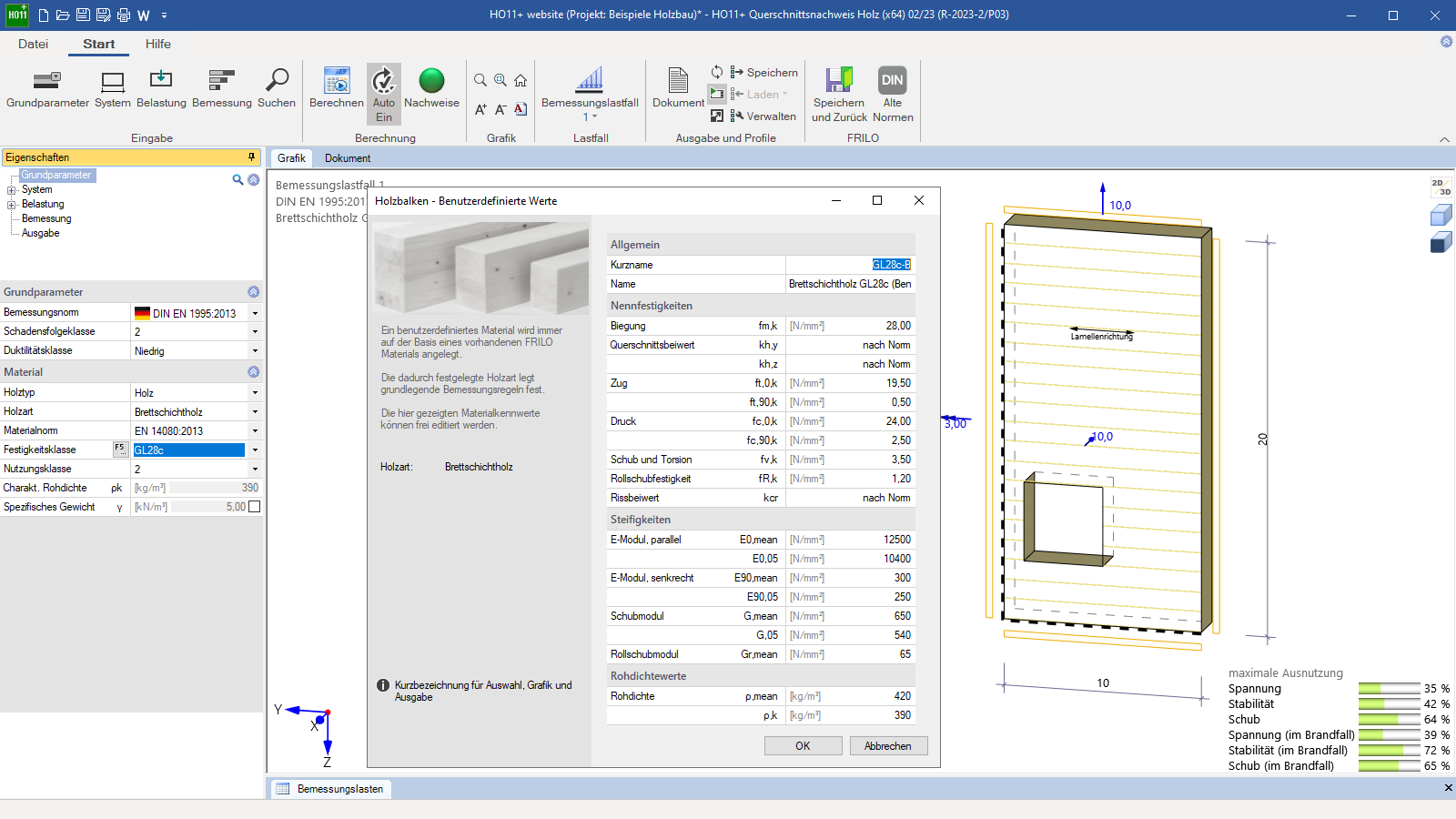The height and width of the screenshot is (819, 1456).
Task: Open the Holzart dropdown
Action: [x=255, y=412]
